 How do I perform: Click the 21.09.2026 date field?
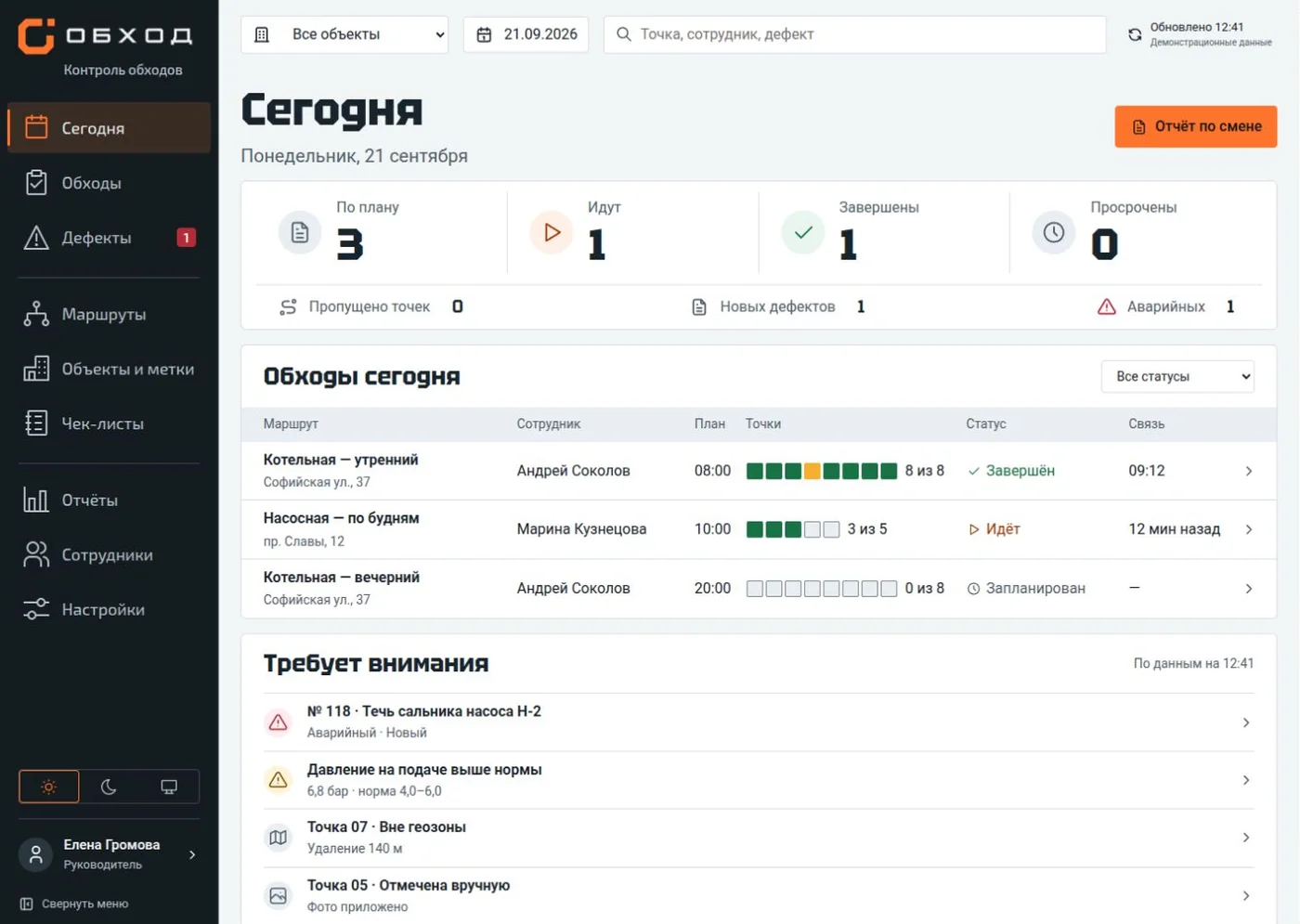click(526, 34)
